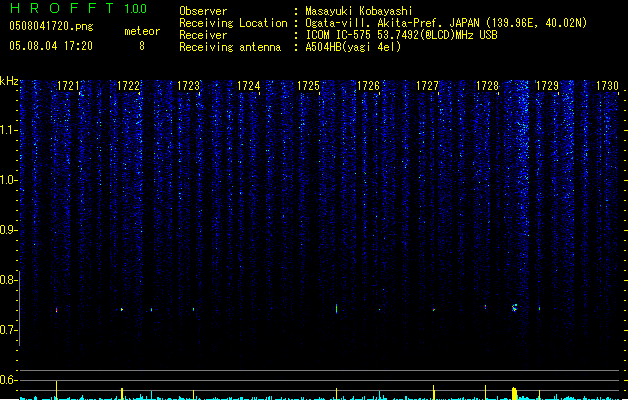Click the 0.7 kHz axis label
Screen dimensions: 629x400
8,330
